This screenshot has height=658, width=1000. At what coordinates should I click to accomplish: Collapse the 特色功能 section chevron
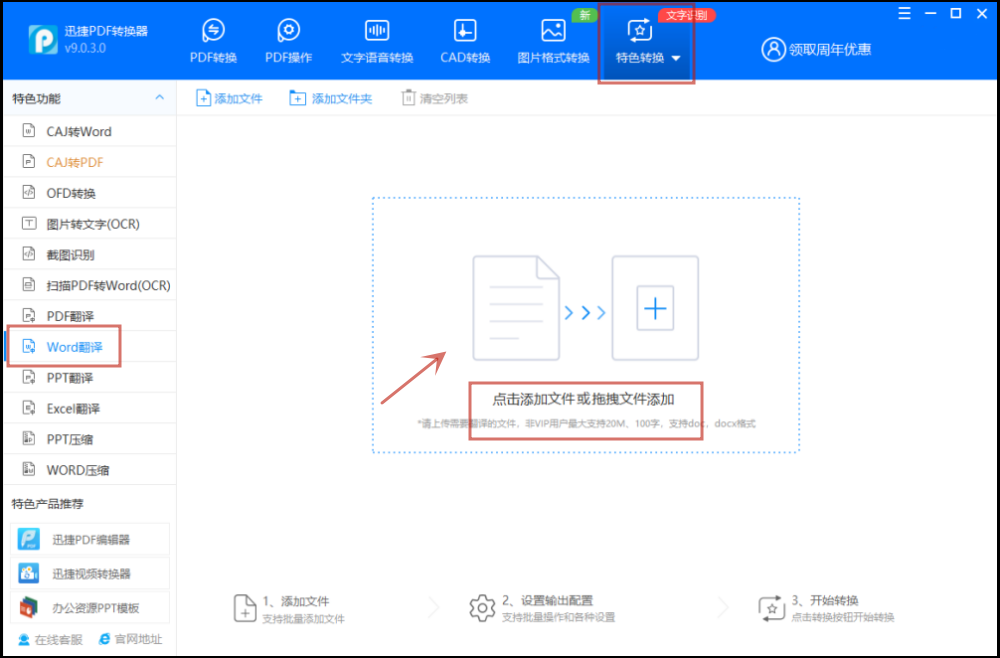click(159, 98)
